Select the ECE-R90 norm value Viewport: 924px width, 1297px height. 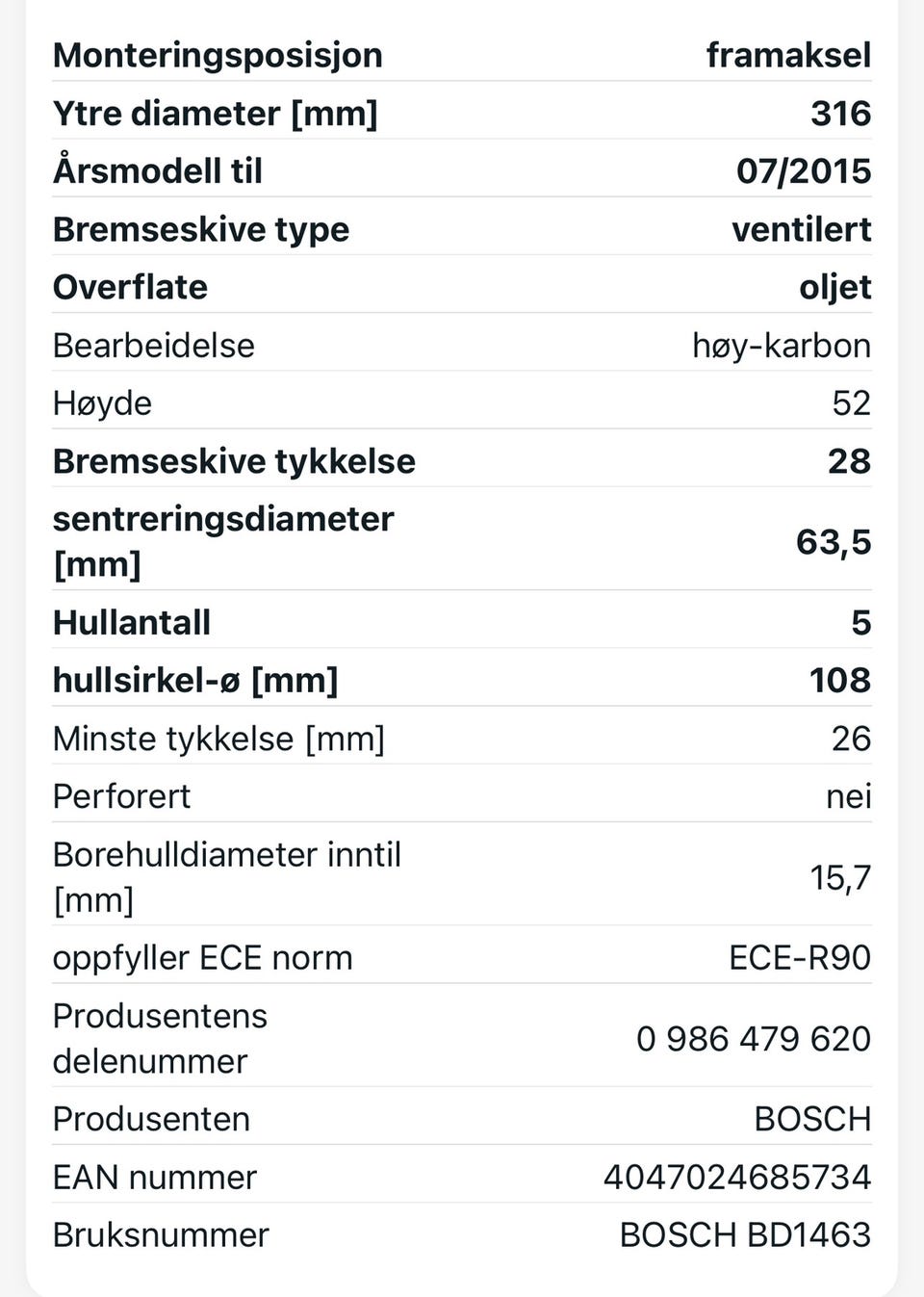799,957
